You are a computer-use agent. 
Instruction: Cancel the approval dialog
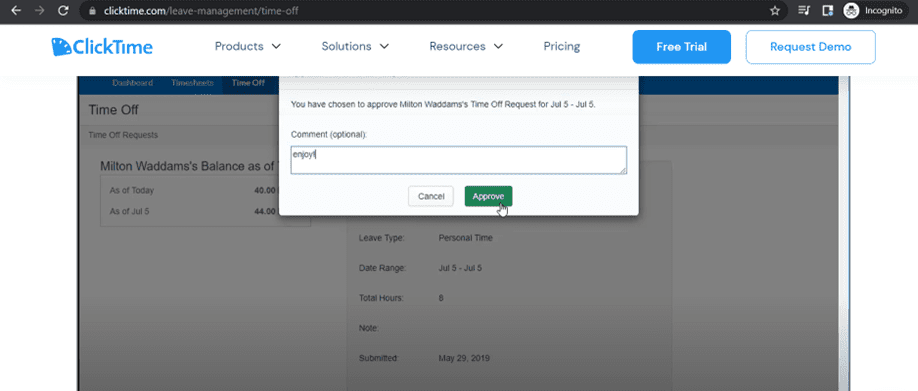(431, 196)
